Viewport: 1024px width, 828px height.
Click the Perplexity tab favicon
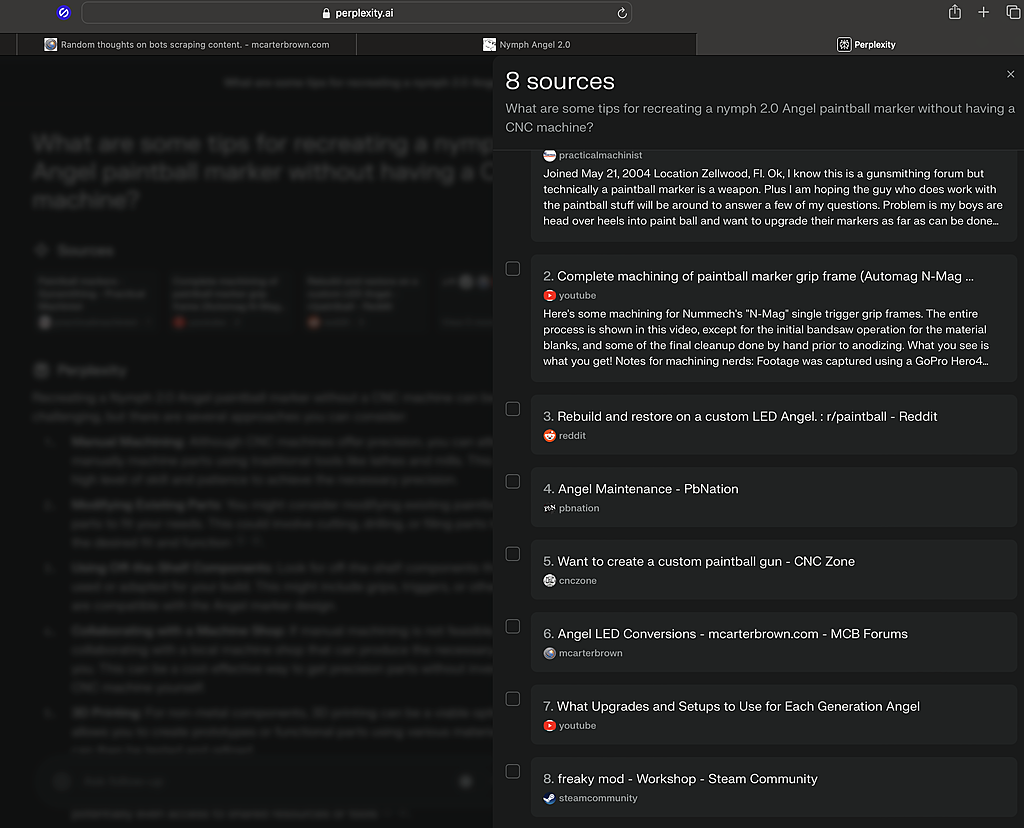tap(844, 44)
